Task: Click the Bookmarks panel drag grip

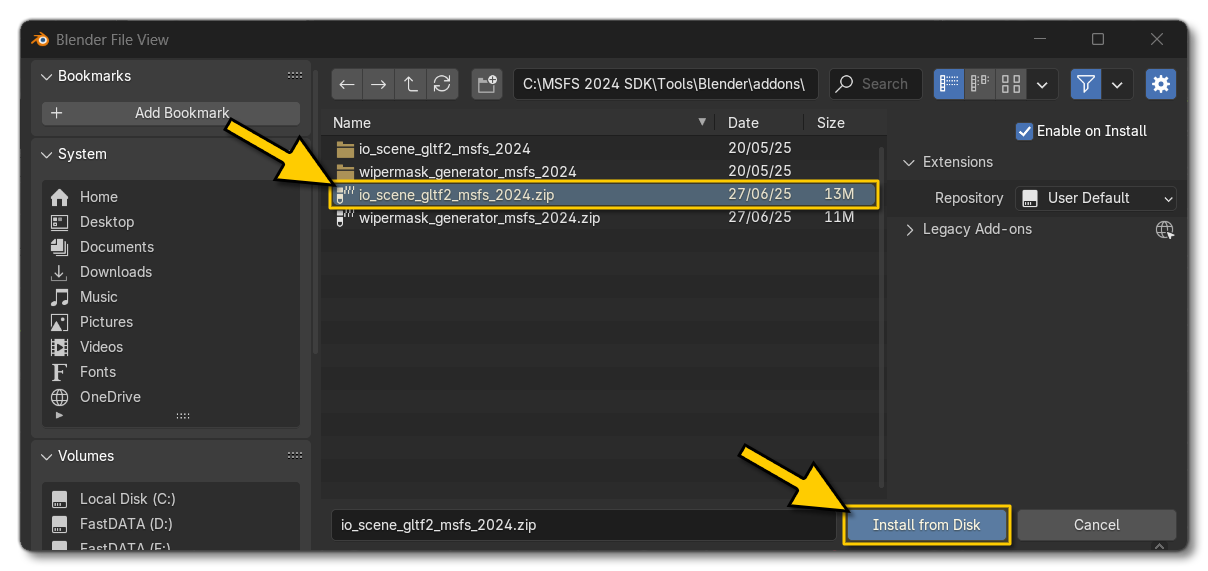Action: point(294,76)
